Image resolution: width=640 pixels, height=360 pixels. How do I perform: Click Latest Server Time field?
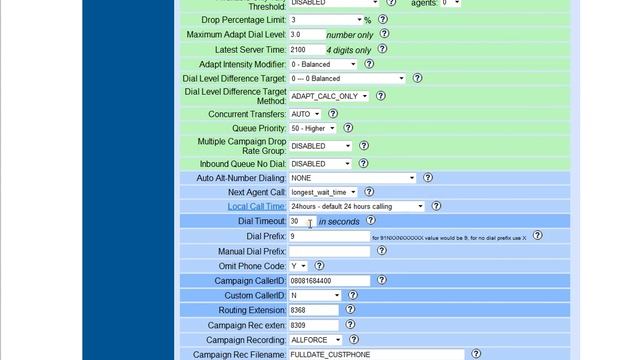click(x=307, y=50)
